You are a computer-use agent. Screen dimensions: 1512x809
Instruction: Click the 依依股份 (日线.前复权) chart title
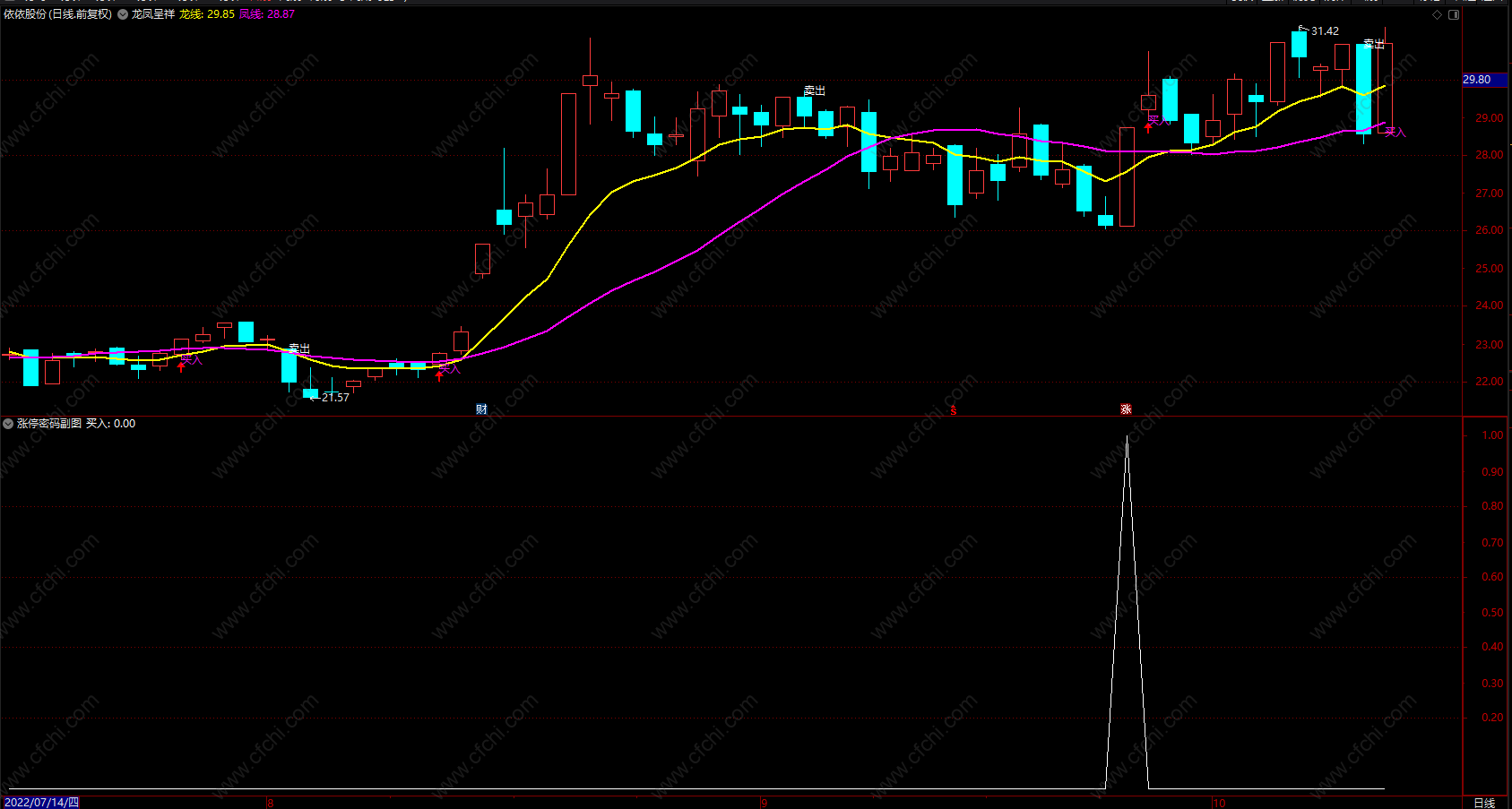tap(58, 14)
